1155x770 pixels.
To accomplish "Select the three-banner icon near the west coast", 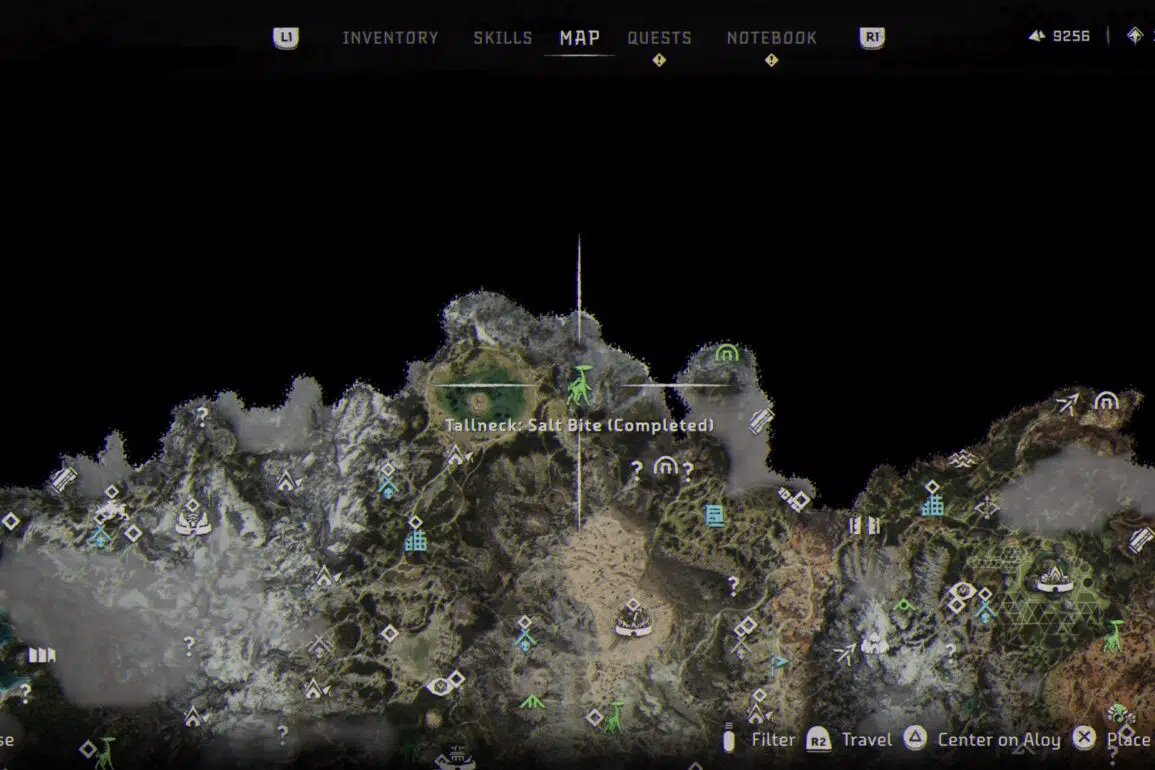I will click(42, 655).
